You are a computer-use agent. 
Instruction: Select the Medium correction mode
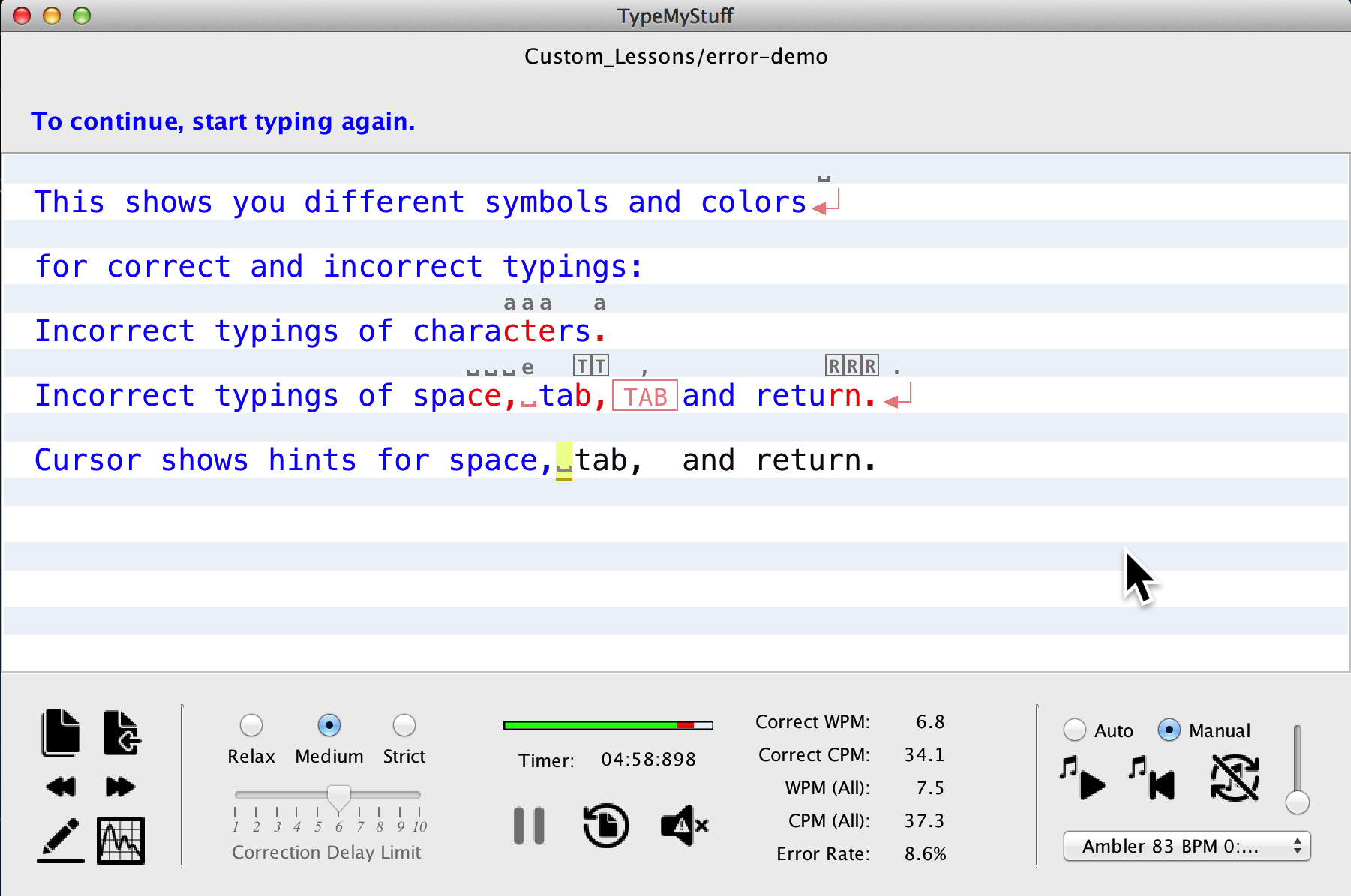click(329, 725)
